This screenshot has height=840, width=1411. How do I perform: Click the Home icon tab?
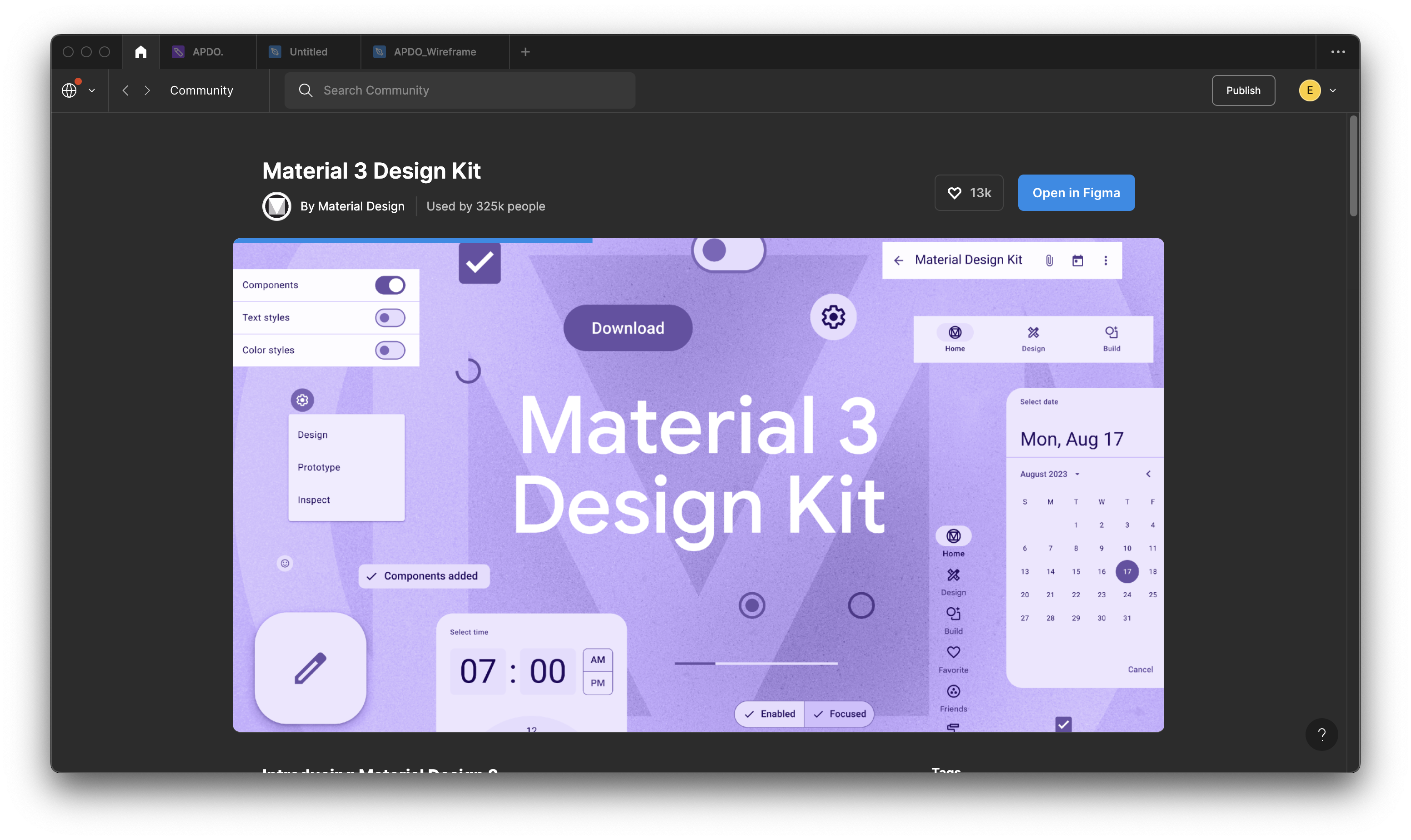[141, 52]
